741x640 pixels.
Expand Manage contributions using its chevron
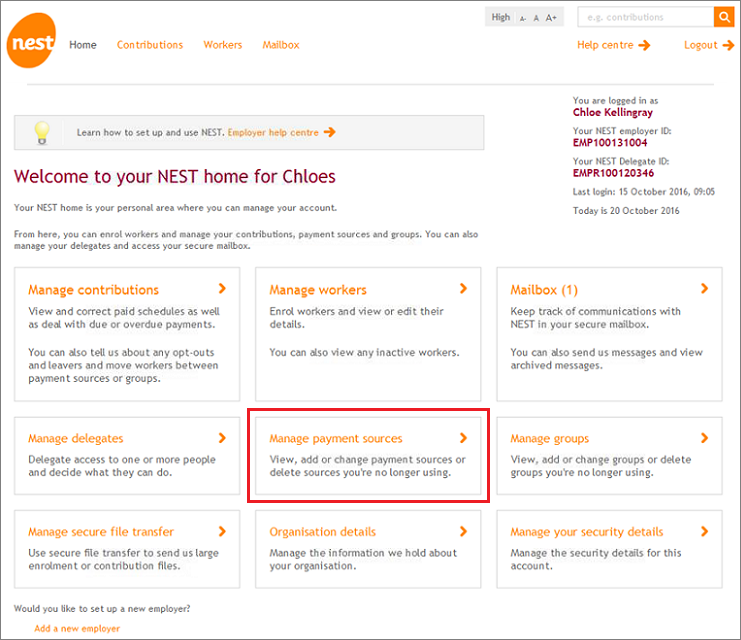[x=222, y=289]
